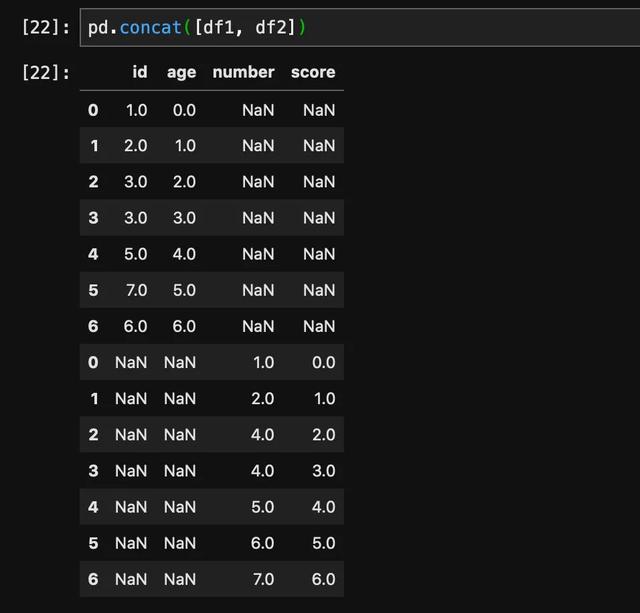Click the 'number' column header

tap(243, 72)
